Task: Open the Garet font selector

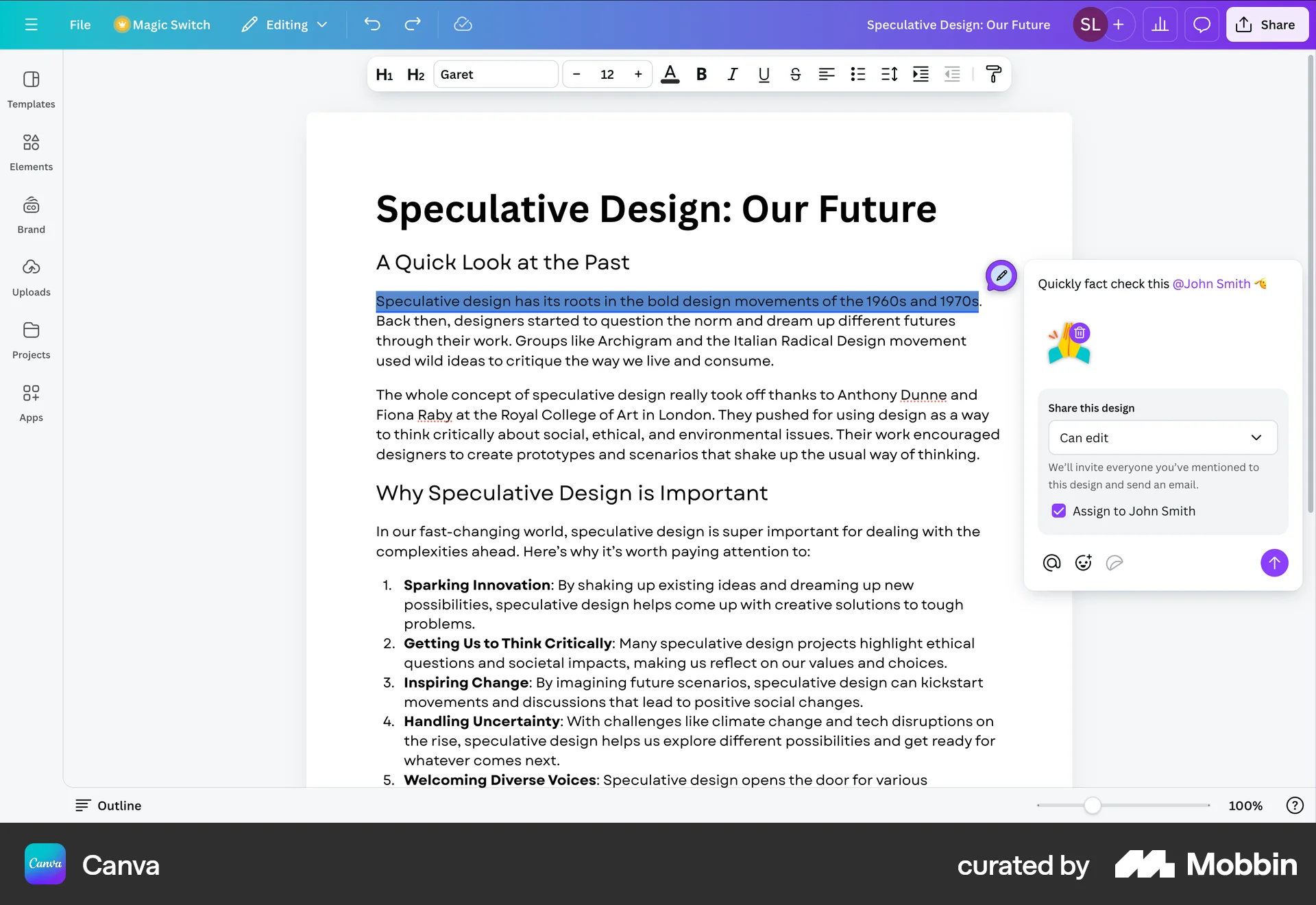Action: 496,74
